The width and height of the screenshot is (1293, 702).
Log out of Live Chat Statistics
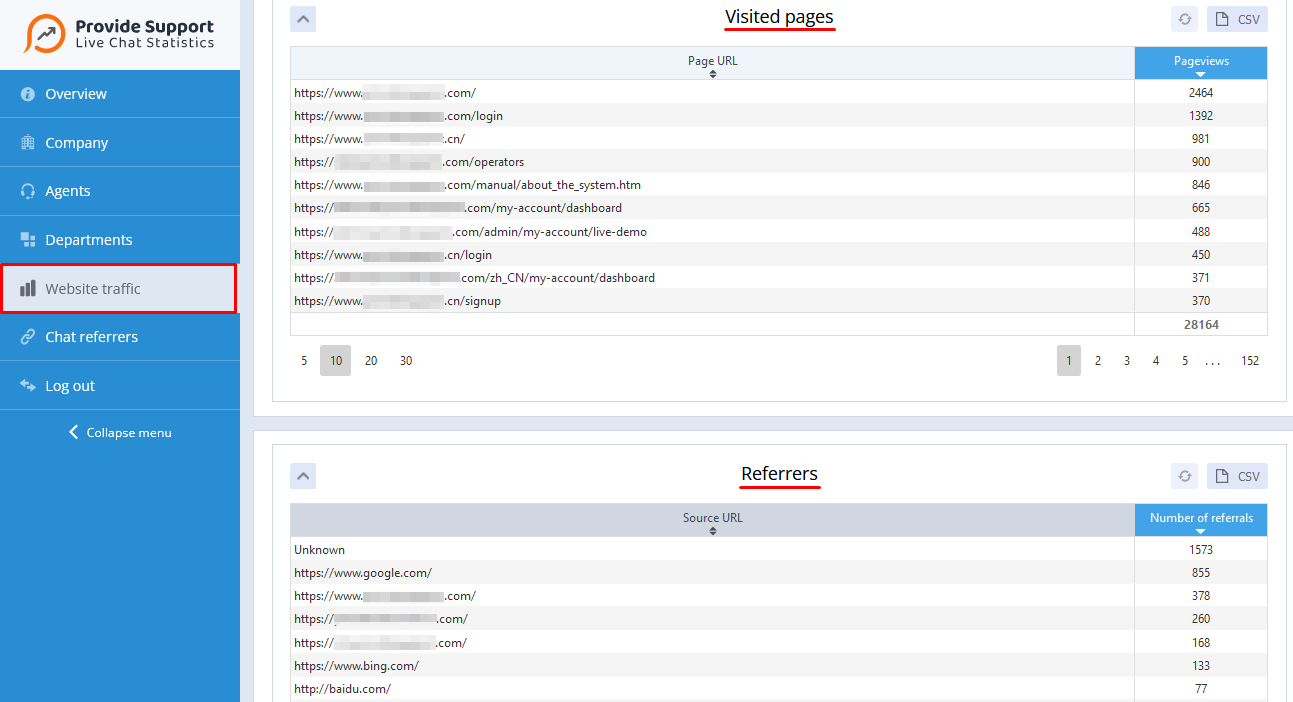click(70, 384)
